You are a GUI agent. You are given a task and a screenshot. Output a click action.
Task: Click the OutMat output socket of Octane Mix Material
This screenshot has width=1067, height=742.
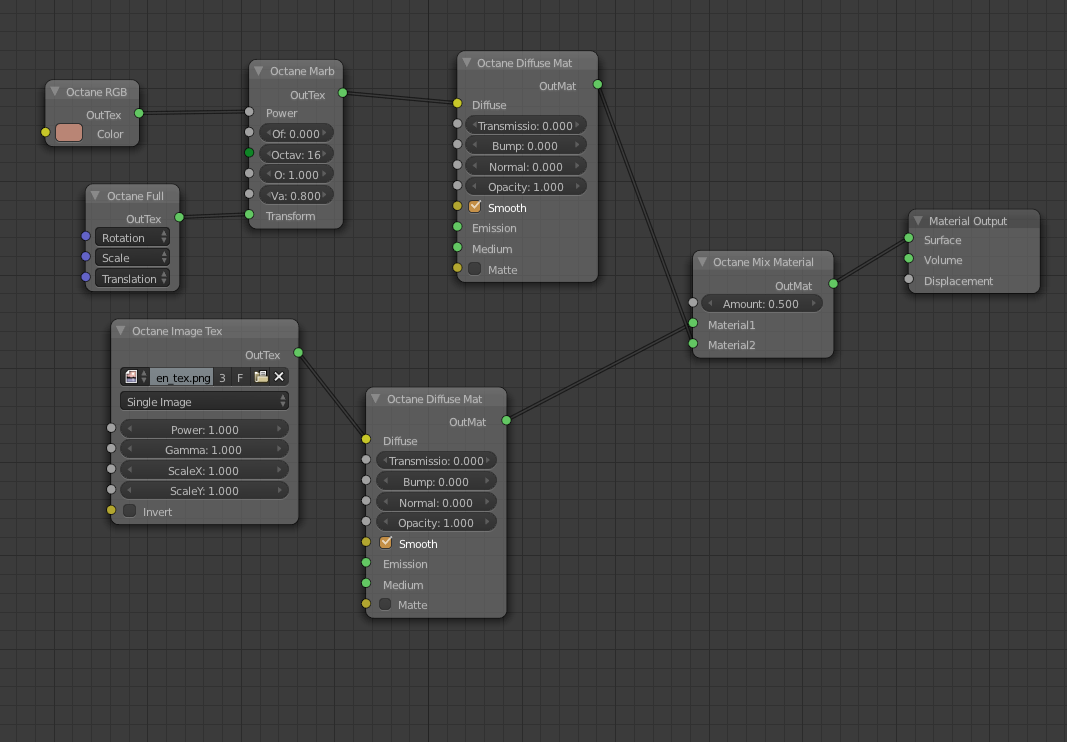[833, 284]
